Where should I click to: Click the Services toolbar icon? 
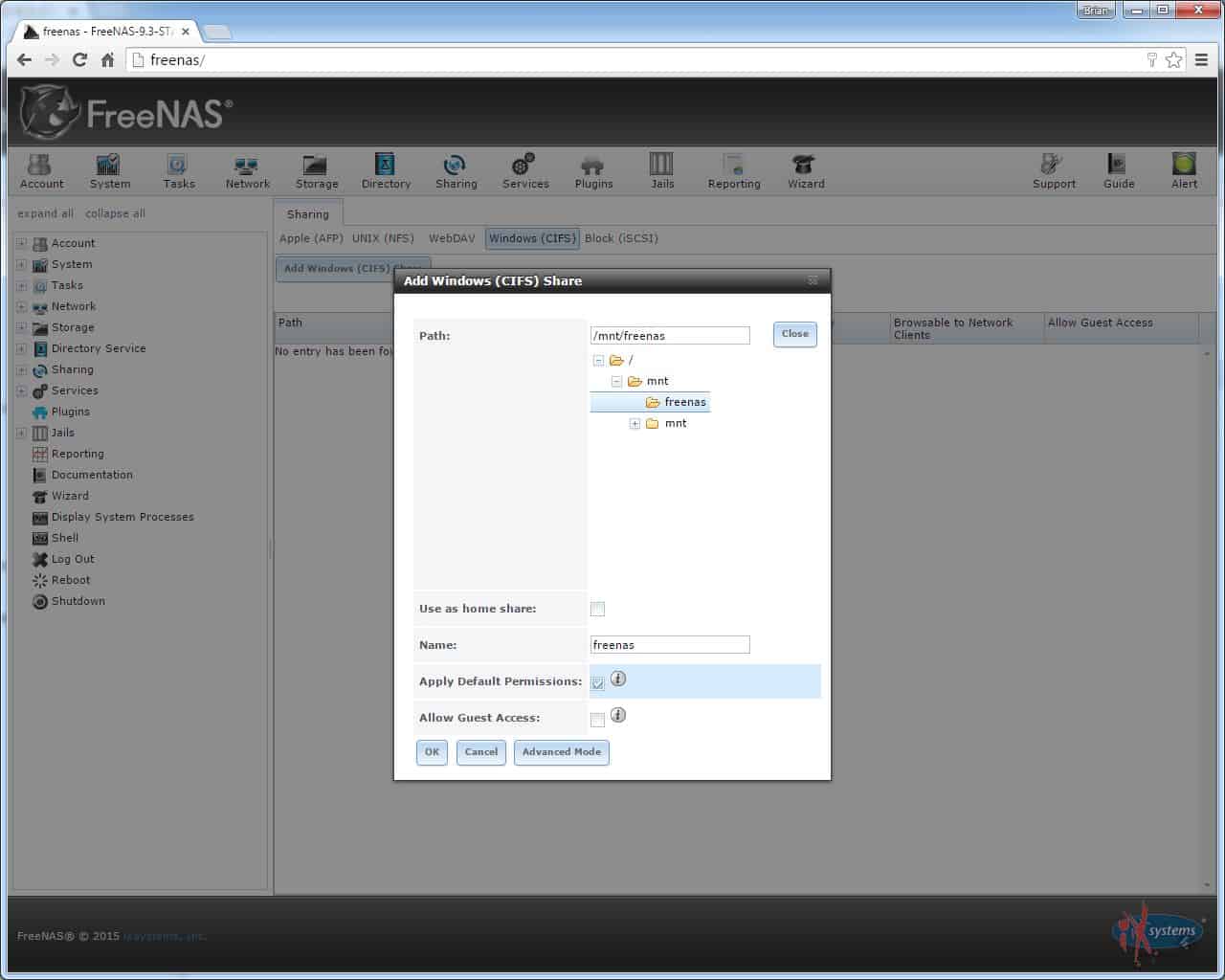pos(524,171)
